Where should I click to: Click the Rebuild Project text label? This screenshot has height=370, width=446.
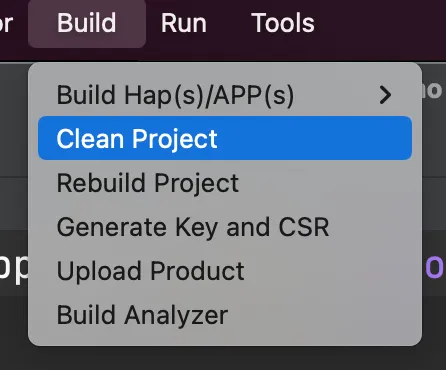[148, 183]
